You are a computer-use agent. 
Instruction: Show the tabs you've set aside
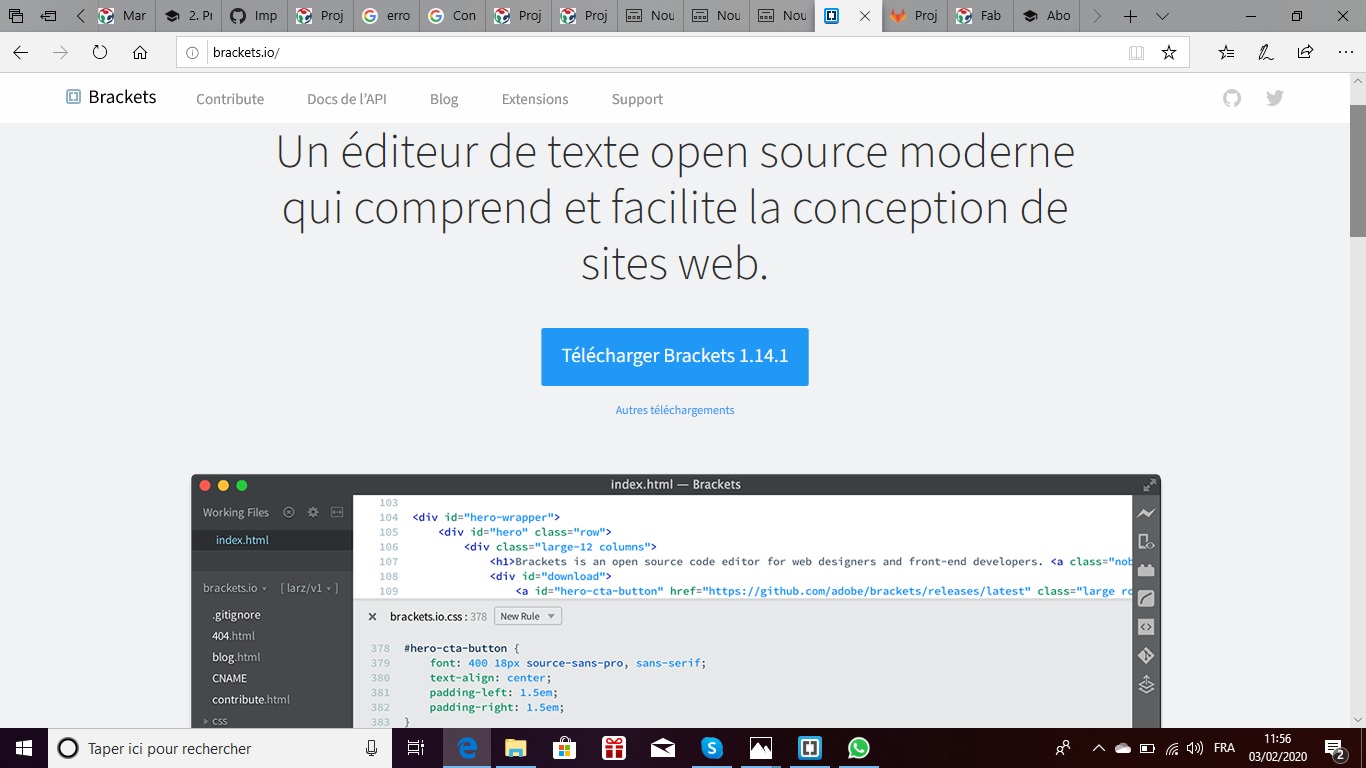[16, 16]
